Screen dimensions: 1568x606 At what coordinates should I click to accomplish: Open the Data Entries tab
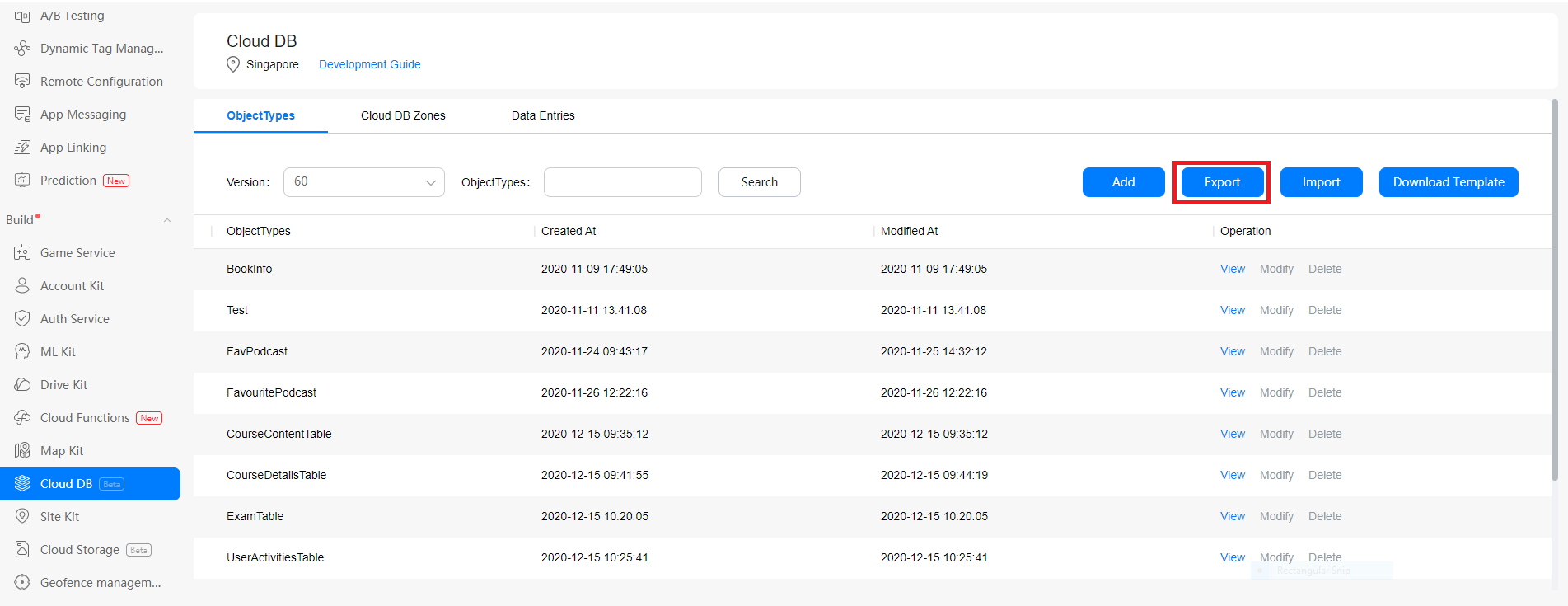(543, 115)
